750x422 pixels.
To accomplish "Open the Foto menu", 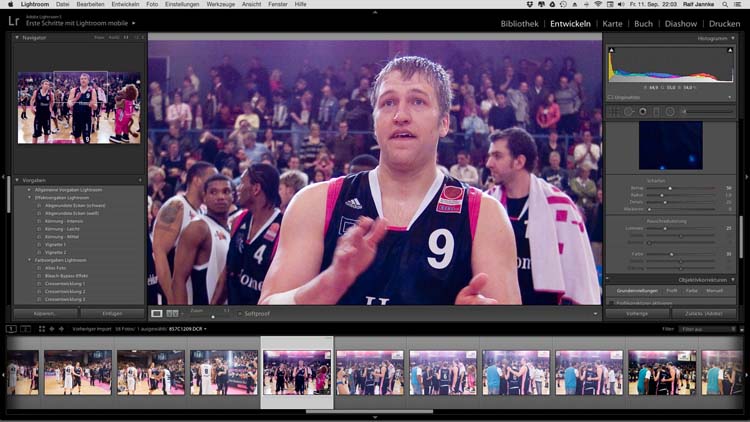I will (152, 4).
